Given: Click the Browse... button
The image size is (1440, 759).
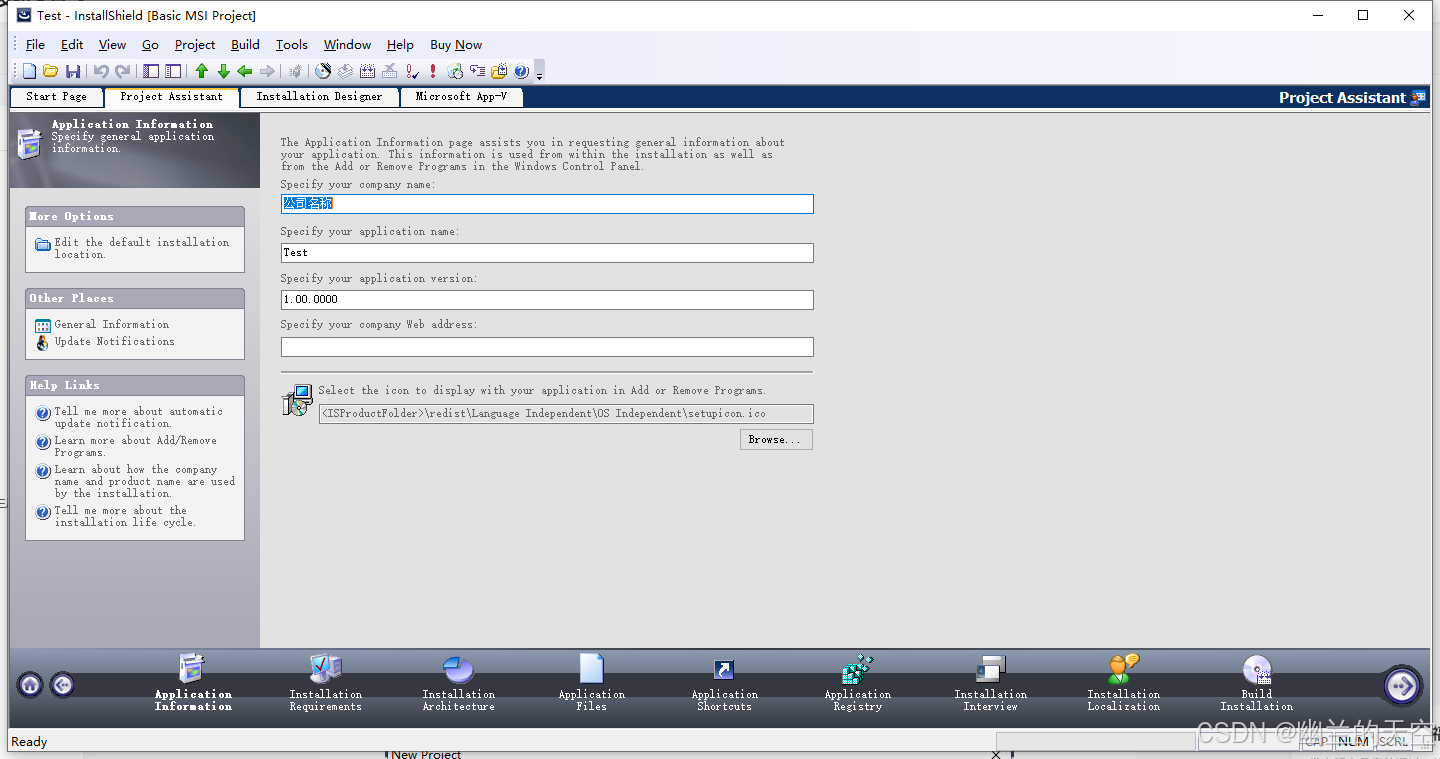Looking at the screenshot, I should coord(776,440).
